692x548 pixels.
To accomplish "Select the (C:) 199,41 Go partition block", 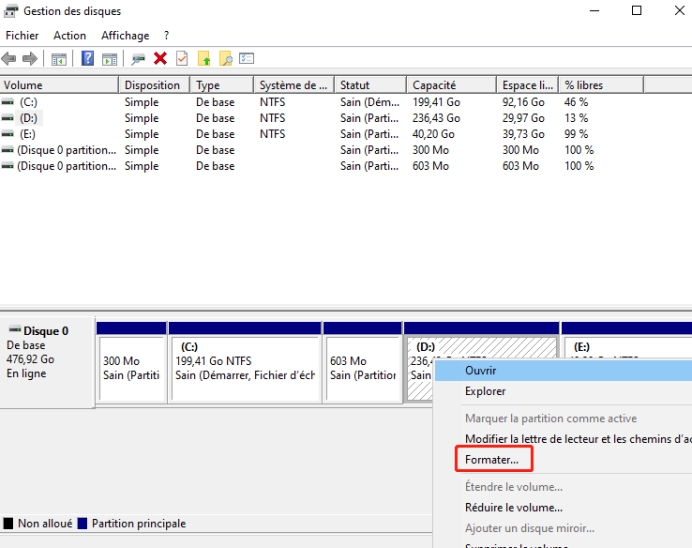I will (244, 368).
